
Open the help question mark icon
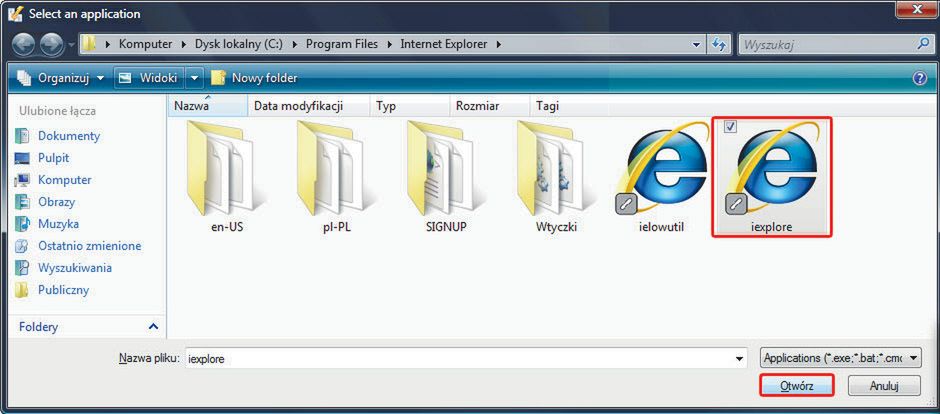pyautogui.click(x=920, y=78)
